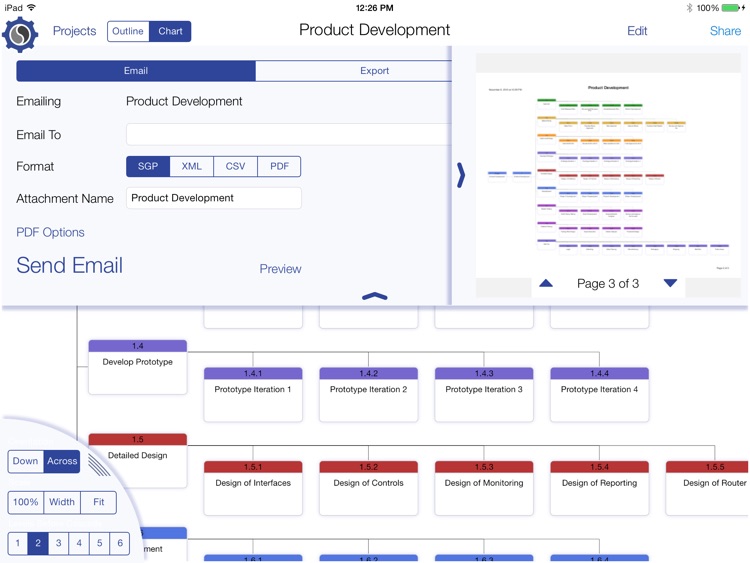Screen dimensions: 750x563
Task: Switch to Chart view
Action: [170, 31]
